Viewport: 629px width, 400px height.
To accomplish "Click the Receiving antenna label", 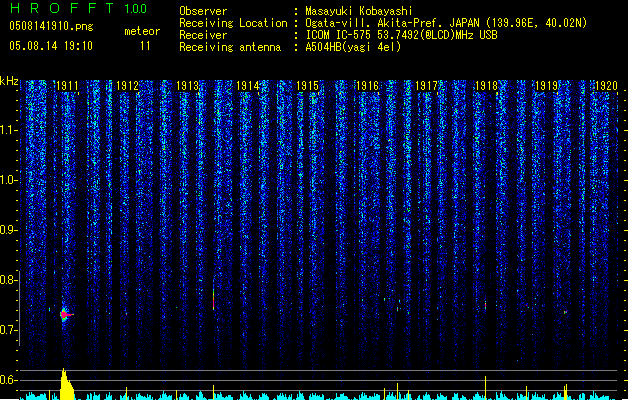I will click(230, 47).
